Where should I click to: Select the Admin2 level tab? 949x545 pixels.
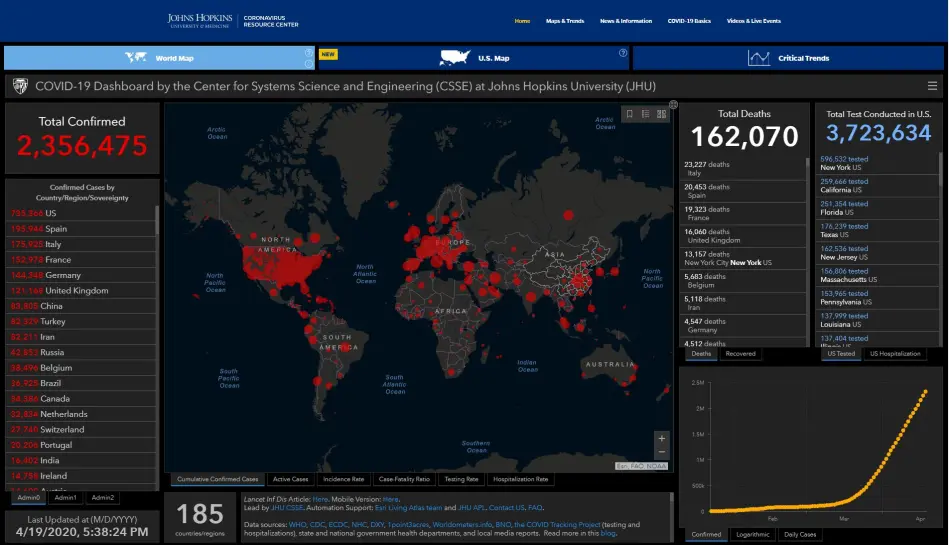tap(103, 498)
